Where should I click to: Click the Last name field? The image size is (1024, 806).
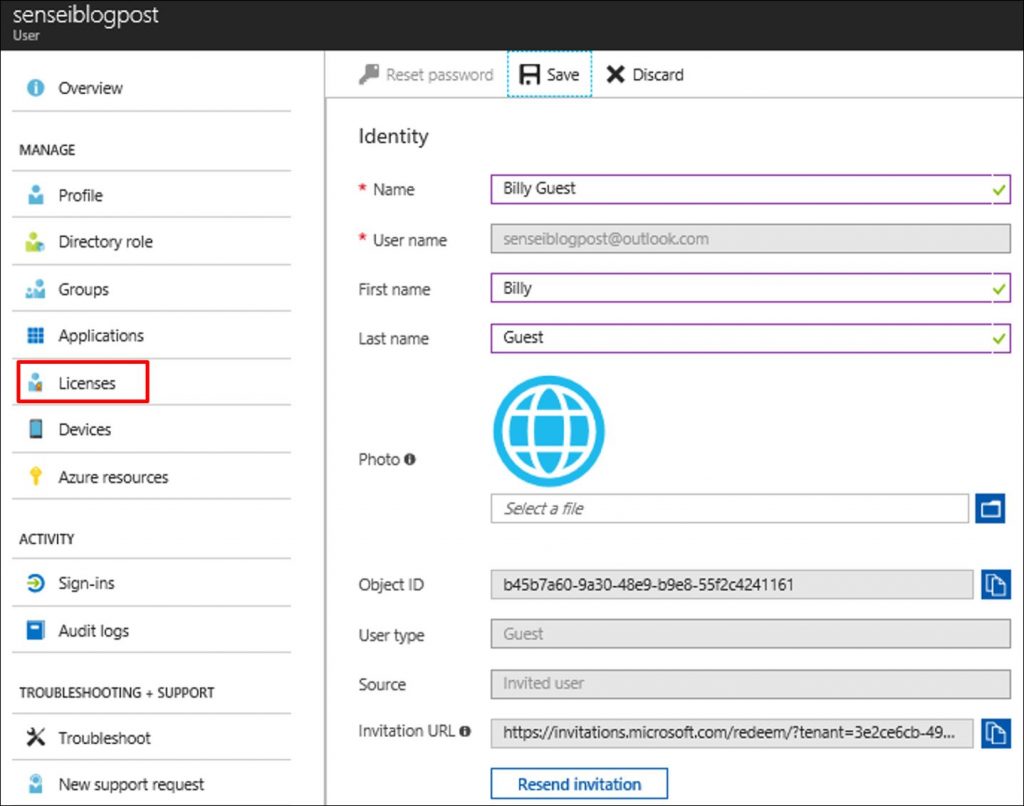coord(750,338)
